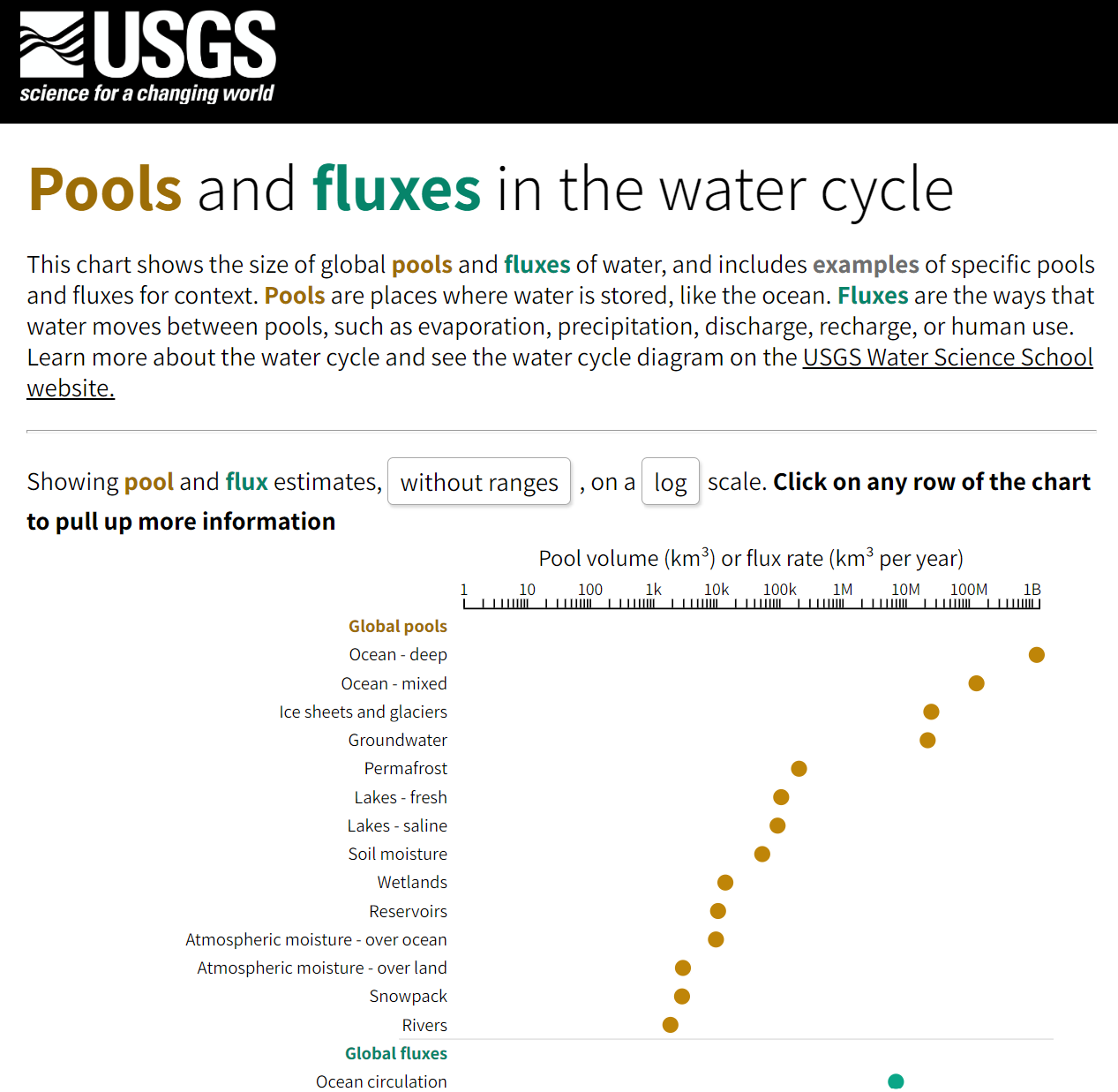1118x1092 pixels.
Task: Click the Ocean circulation teal dot
Action: (896, 1081)
